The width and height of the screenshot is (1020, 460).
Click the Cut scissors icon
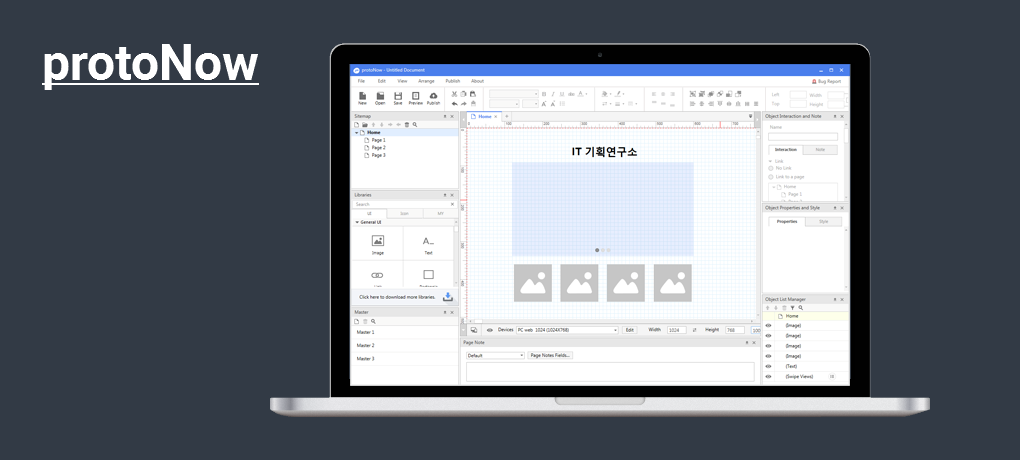pos(454,94)
